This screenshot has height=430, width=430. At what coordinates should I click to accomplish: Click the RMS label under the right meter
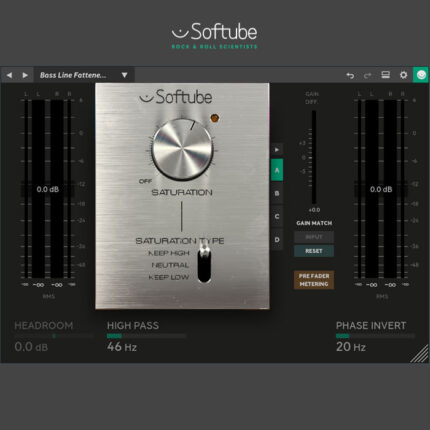(x=382, y=296)
